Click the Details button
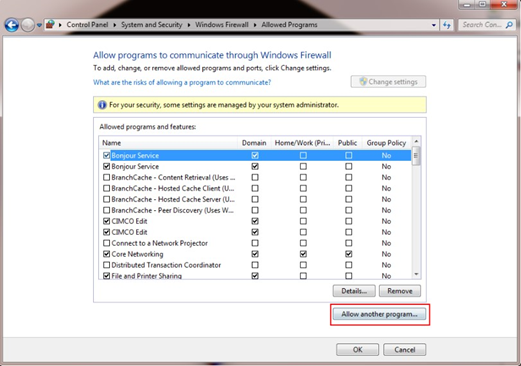 pyautogui.click(x=354, y=291)
